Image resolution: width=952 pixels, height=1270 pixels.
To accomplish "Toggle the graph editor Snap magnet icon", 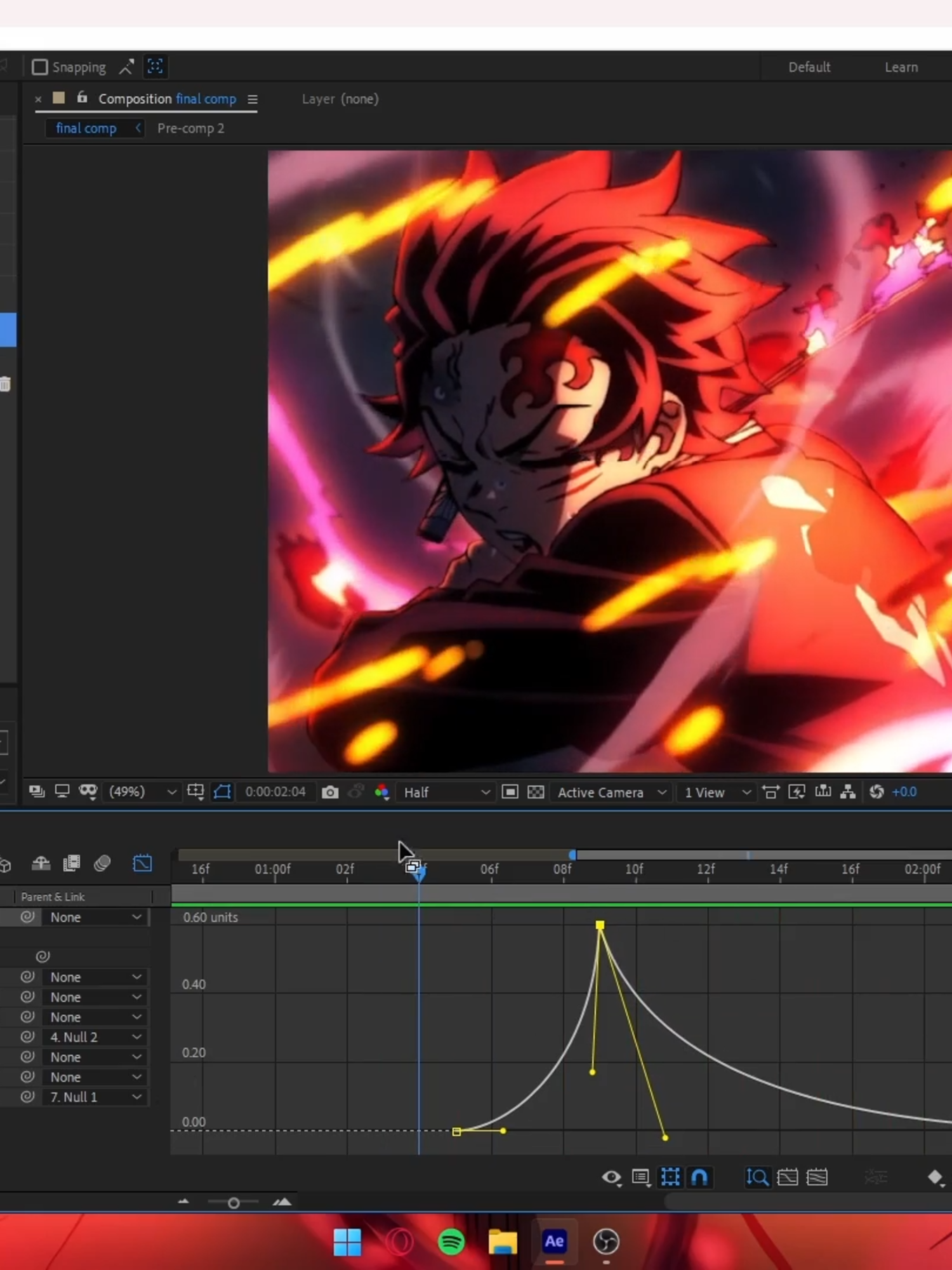I will [699, 1177].
